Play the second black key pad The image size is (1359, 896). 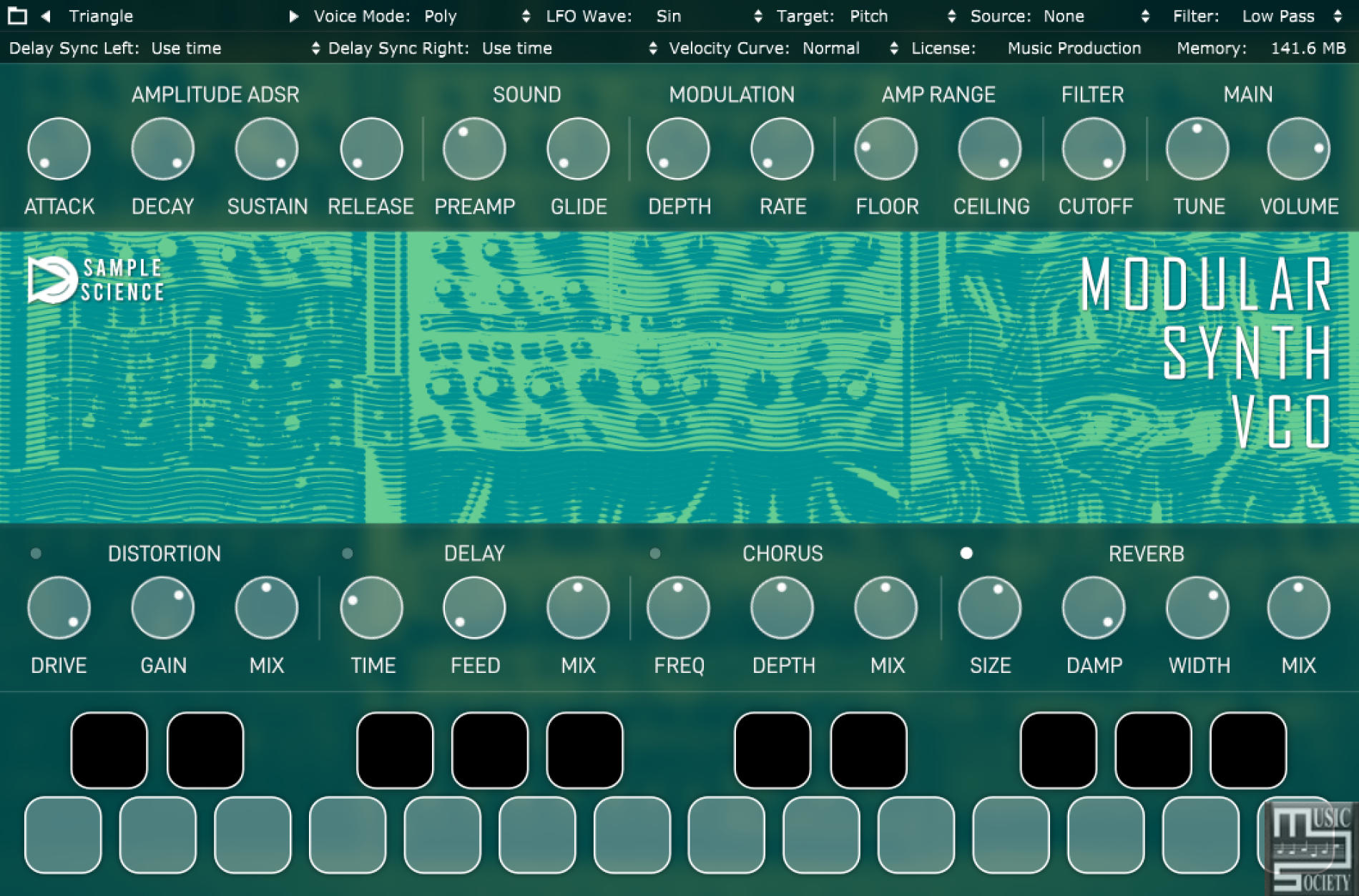coord(205,750)
